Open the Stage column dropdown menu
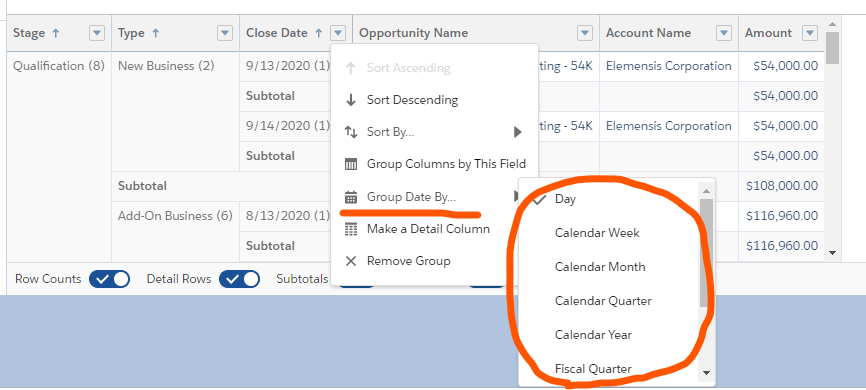866x390 pixels. click(97, 33)
